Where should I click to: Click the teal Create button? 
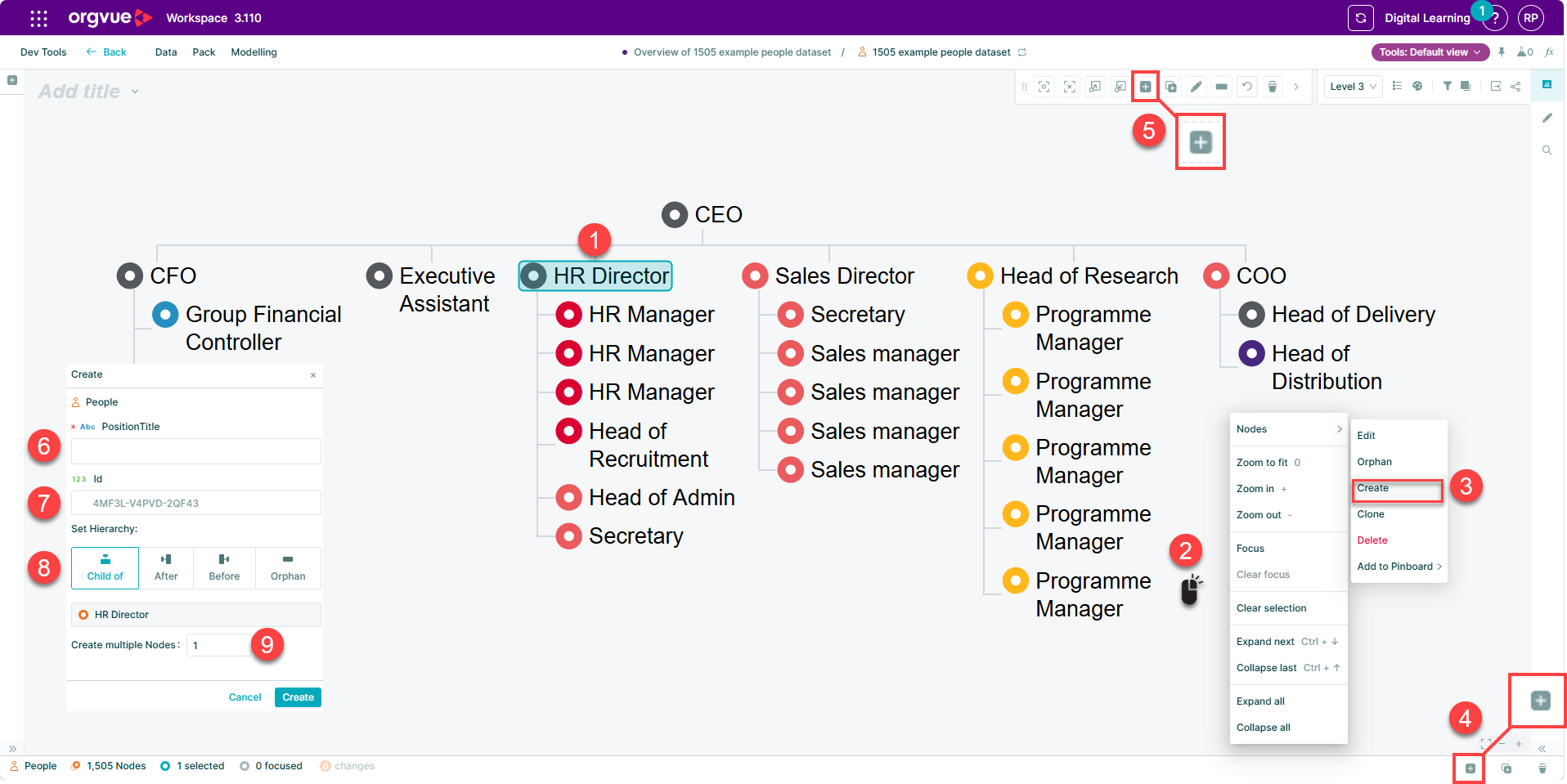[x=298, y=697]
